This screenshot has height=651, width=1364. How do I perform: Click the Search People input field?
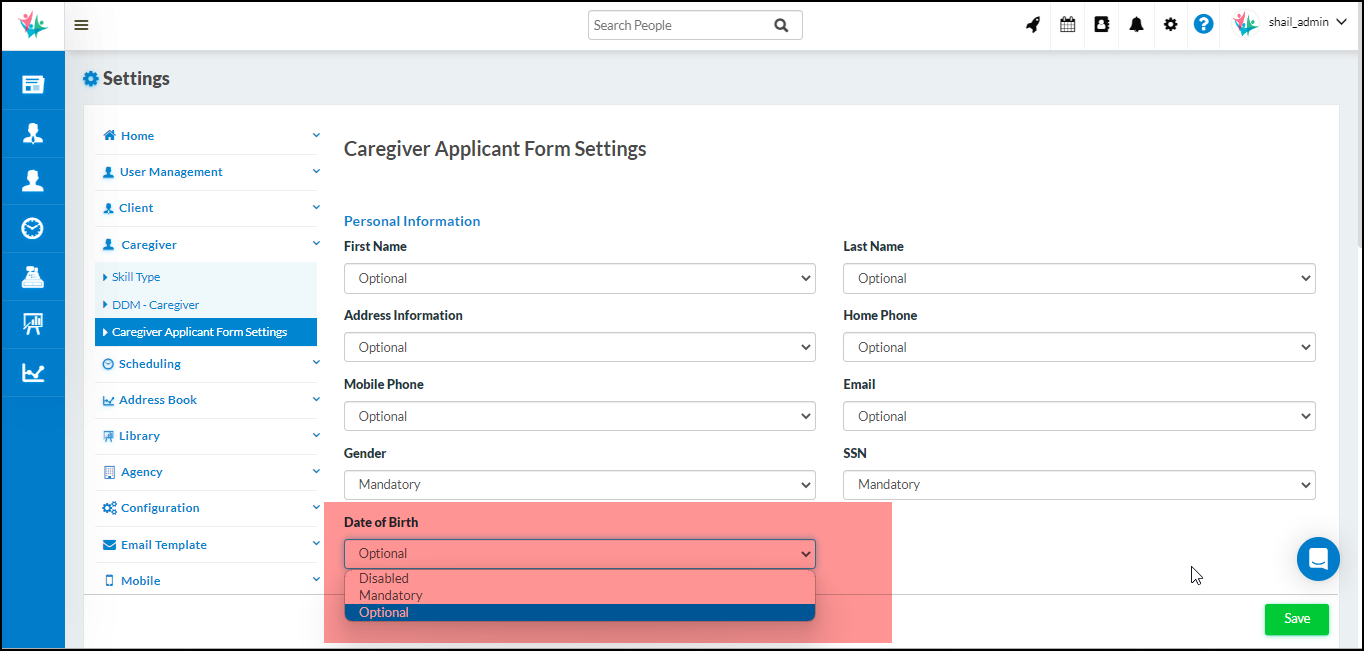click(x=680, y=26)
